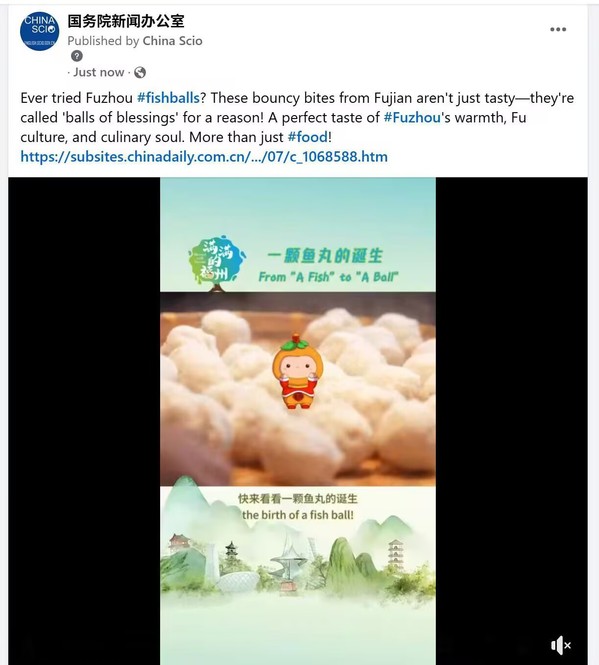Open the #Fuzhou hashtag
Screen dimensions: 599x665
click(412, 117)
